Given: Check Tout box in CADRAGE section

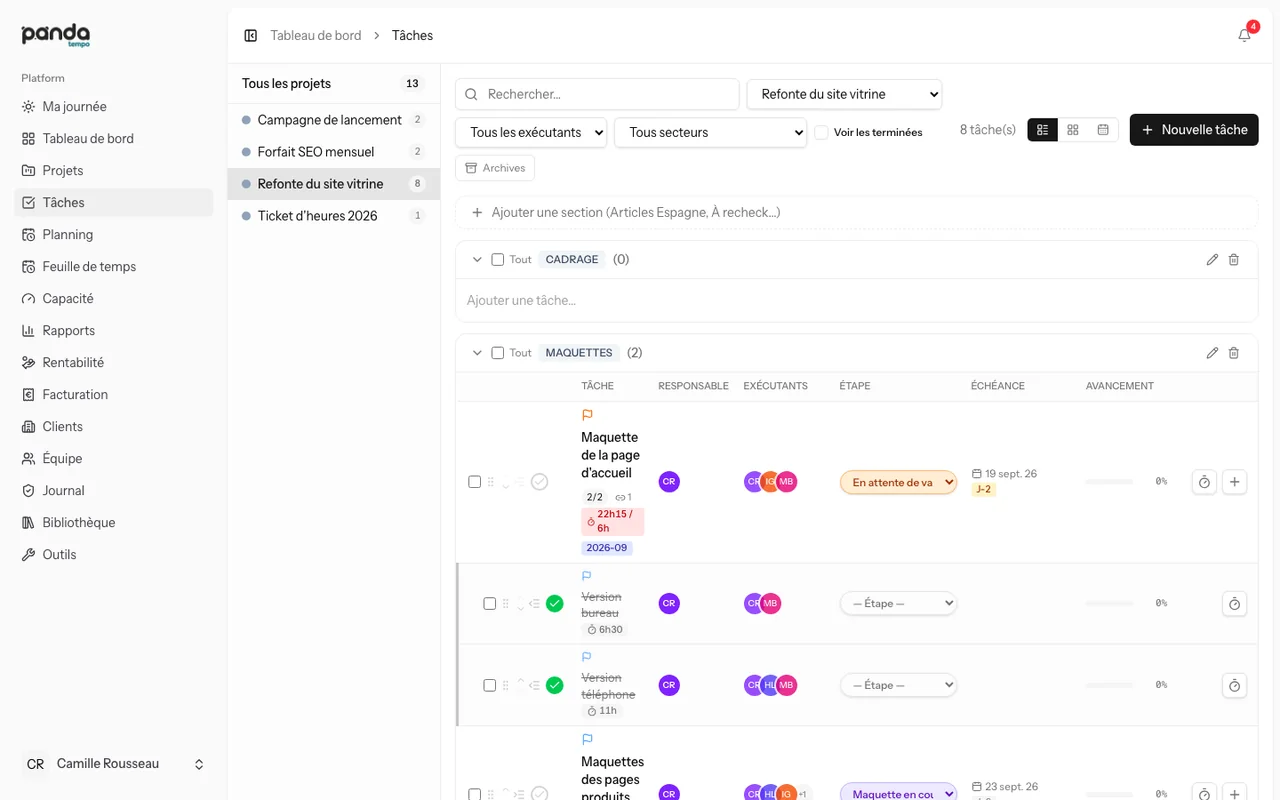Looking at the screenshot, I should [x=498, y=260].
